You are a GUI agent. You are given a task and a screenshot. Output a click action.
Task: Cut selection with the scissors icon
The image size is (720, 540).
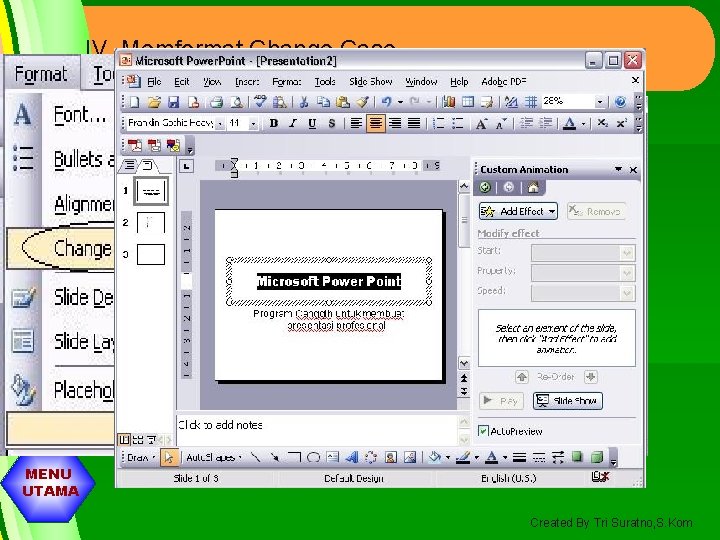click(304, 102)
